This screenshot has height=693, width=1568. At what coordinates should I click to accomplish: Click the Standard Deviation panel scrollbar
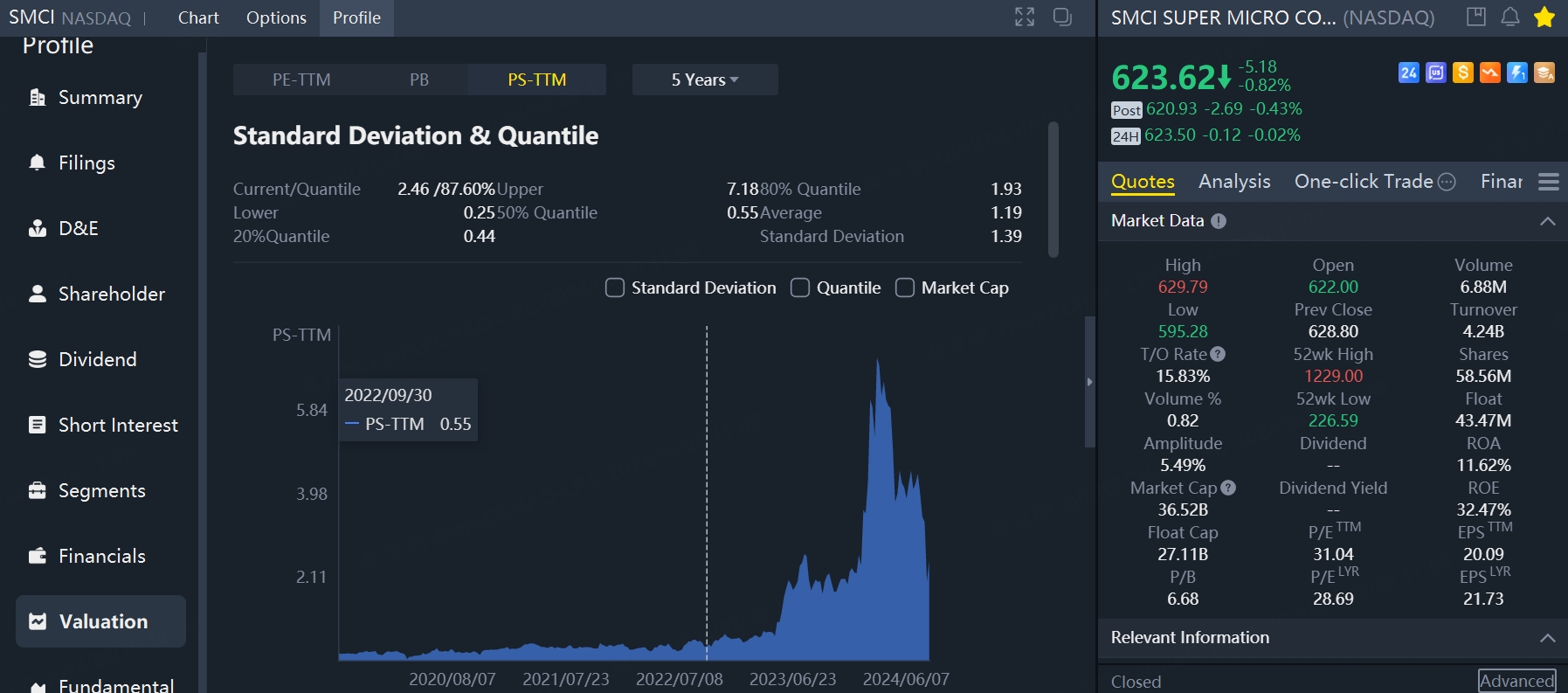coord(1053,190)
